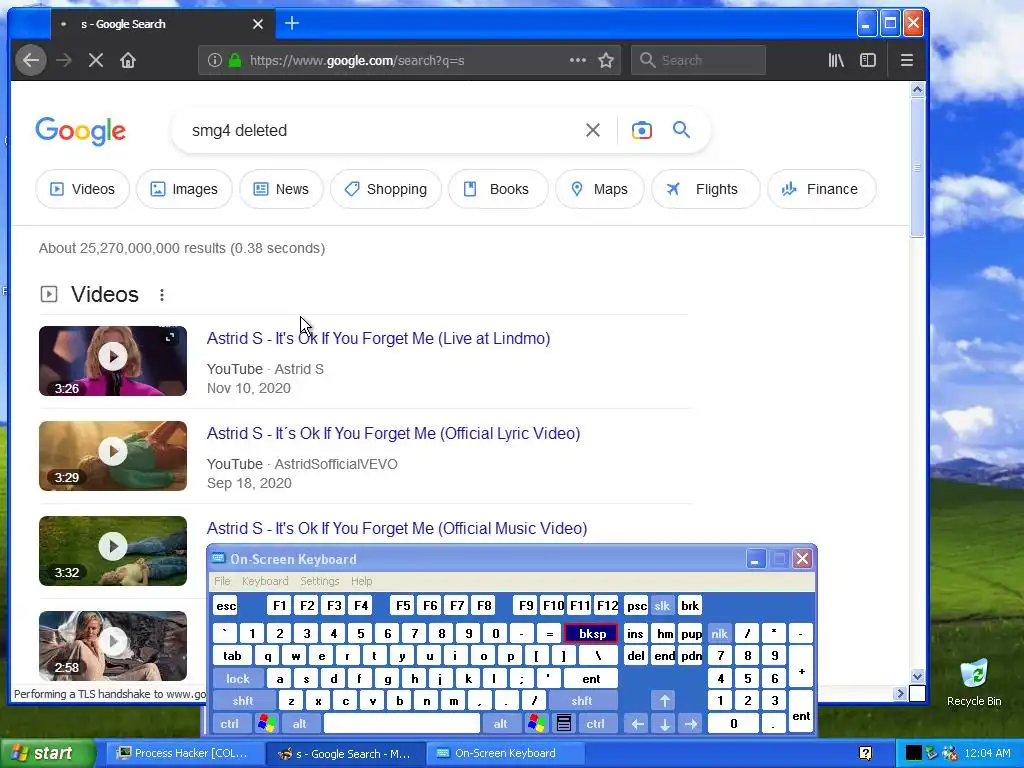Viewport: 1024px width, 768px height.
Task: Search by image camera icon
Action: point(641,130)
